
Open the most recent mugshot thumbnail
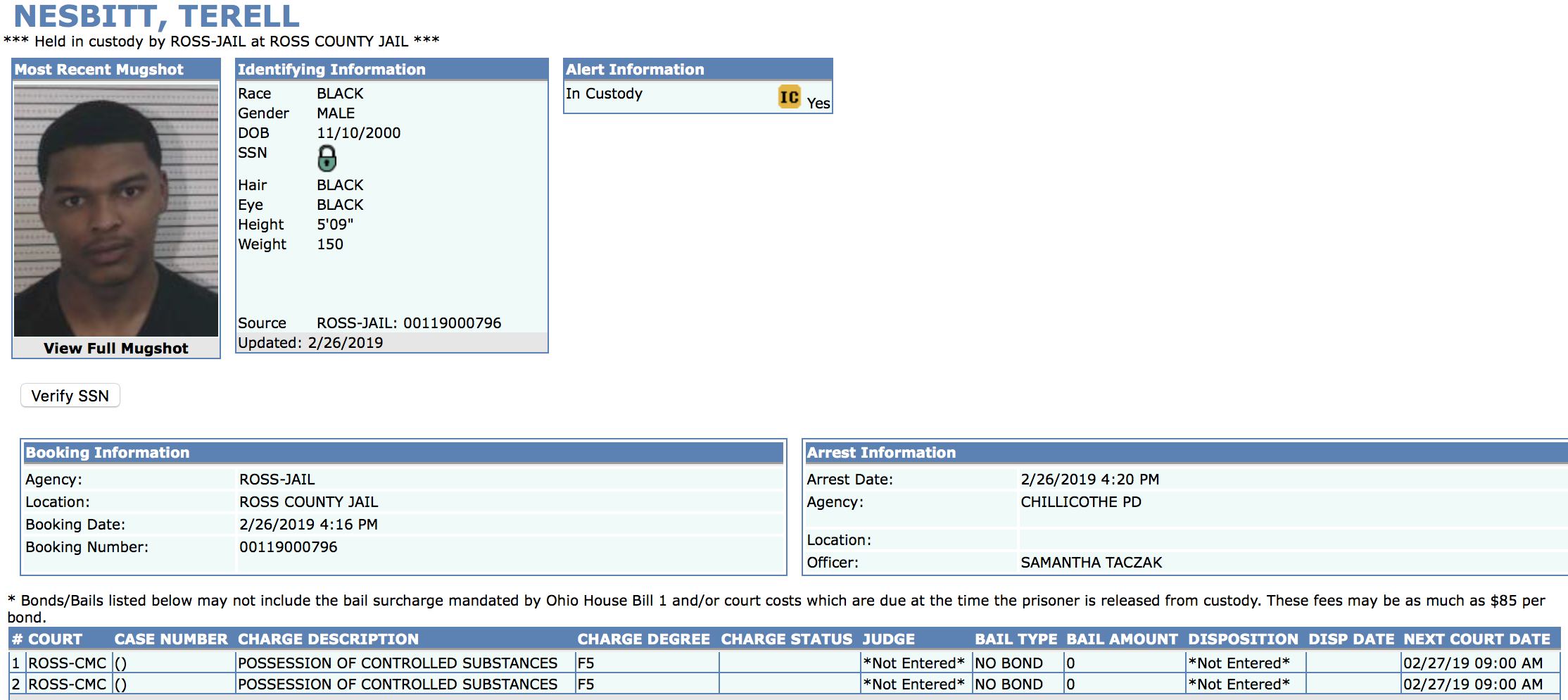point(116,211)
